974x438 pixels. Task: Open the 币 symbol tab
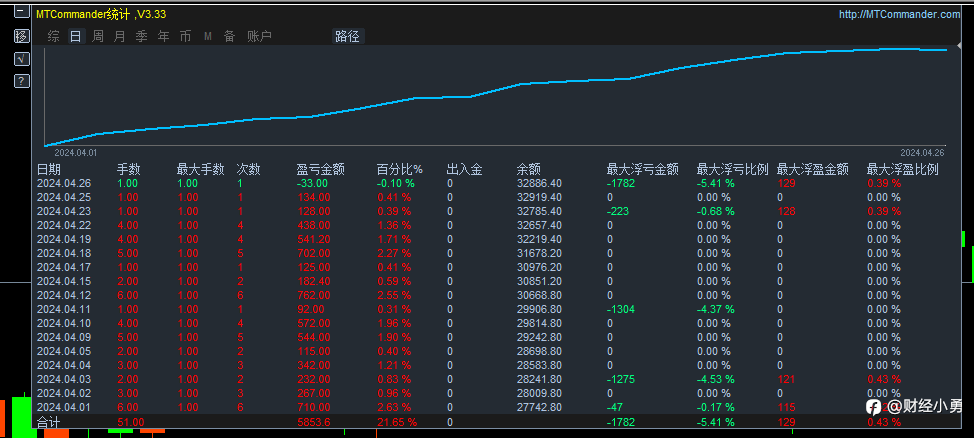click(x=185, y=37)
